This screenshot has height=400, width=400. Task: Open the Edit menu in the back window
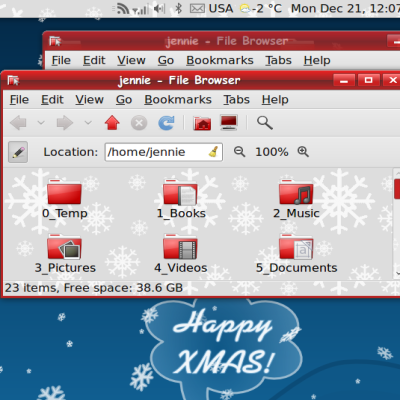click(94, 60)
